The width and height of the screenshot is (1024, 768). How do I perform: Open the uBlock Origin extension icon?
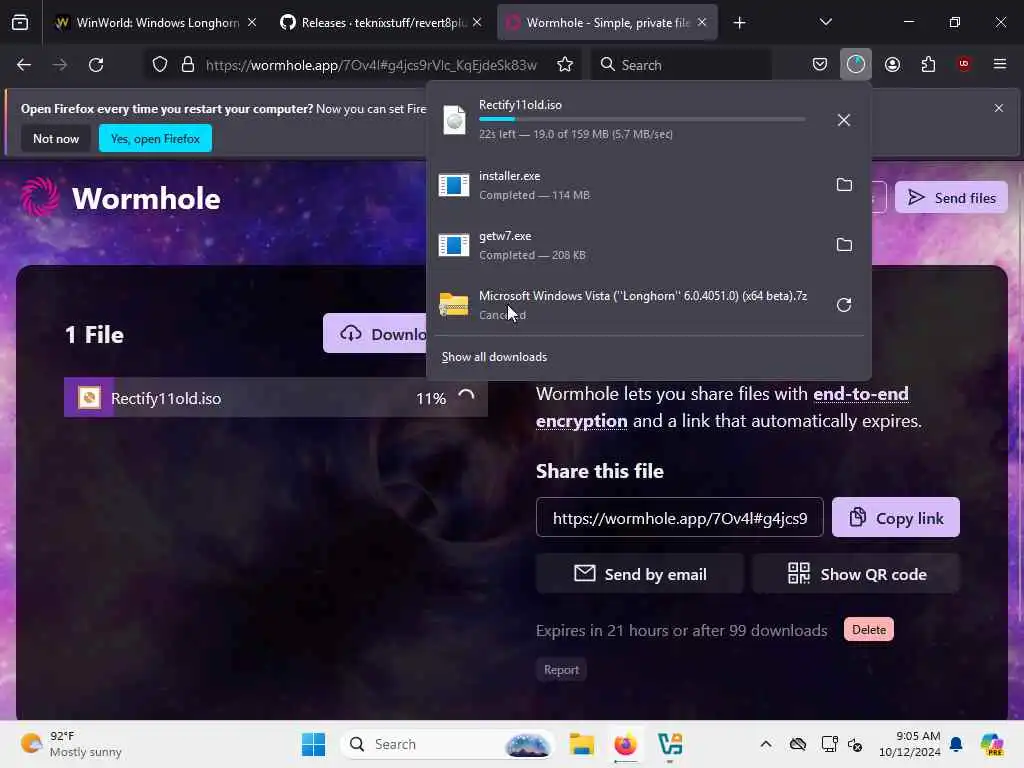point(964,65)
